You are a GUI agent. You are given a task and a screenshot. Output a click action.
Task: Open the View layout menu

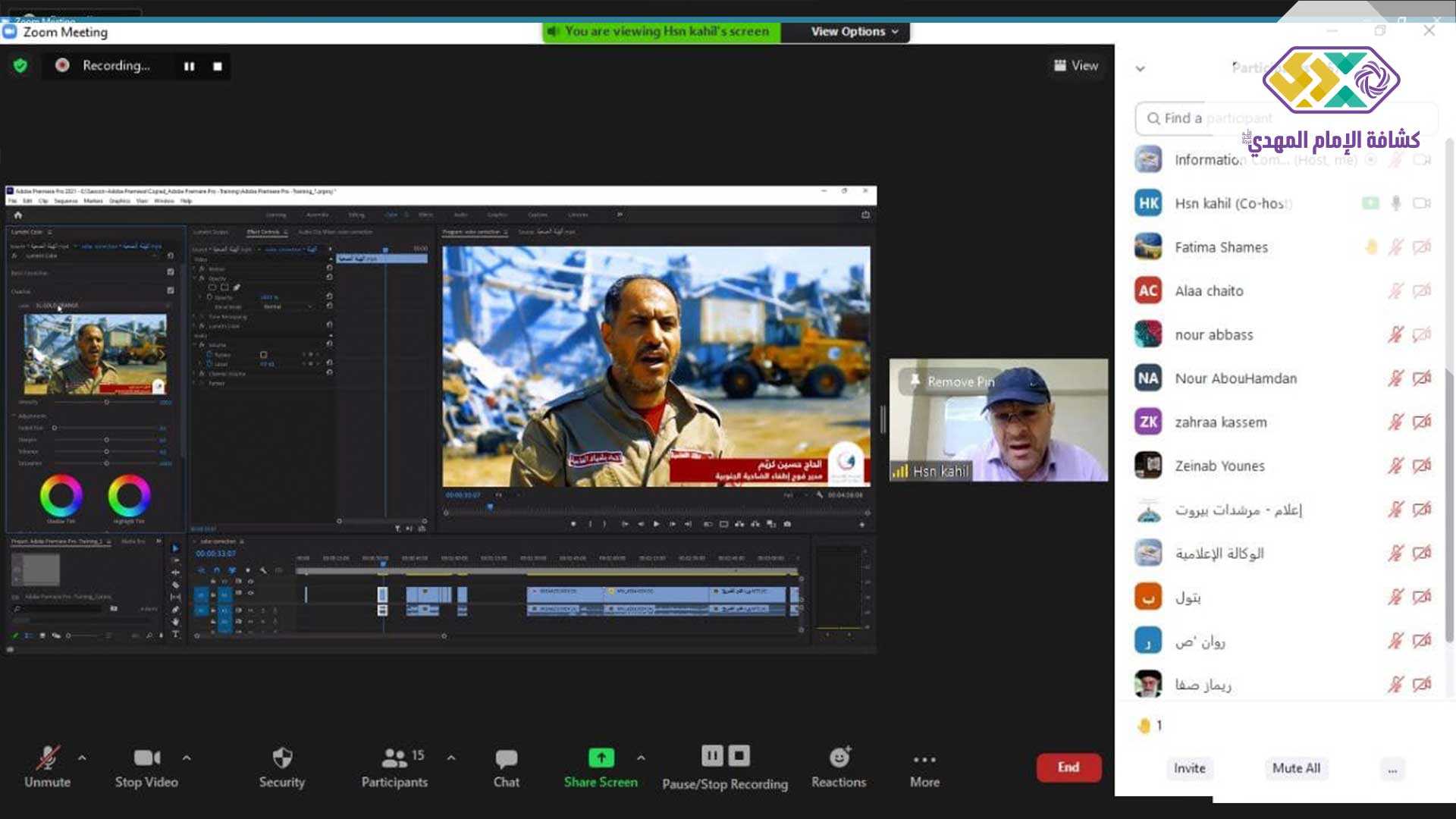(1075, 66)
